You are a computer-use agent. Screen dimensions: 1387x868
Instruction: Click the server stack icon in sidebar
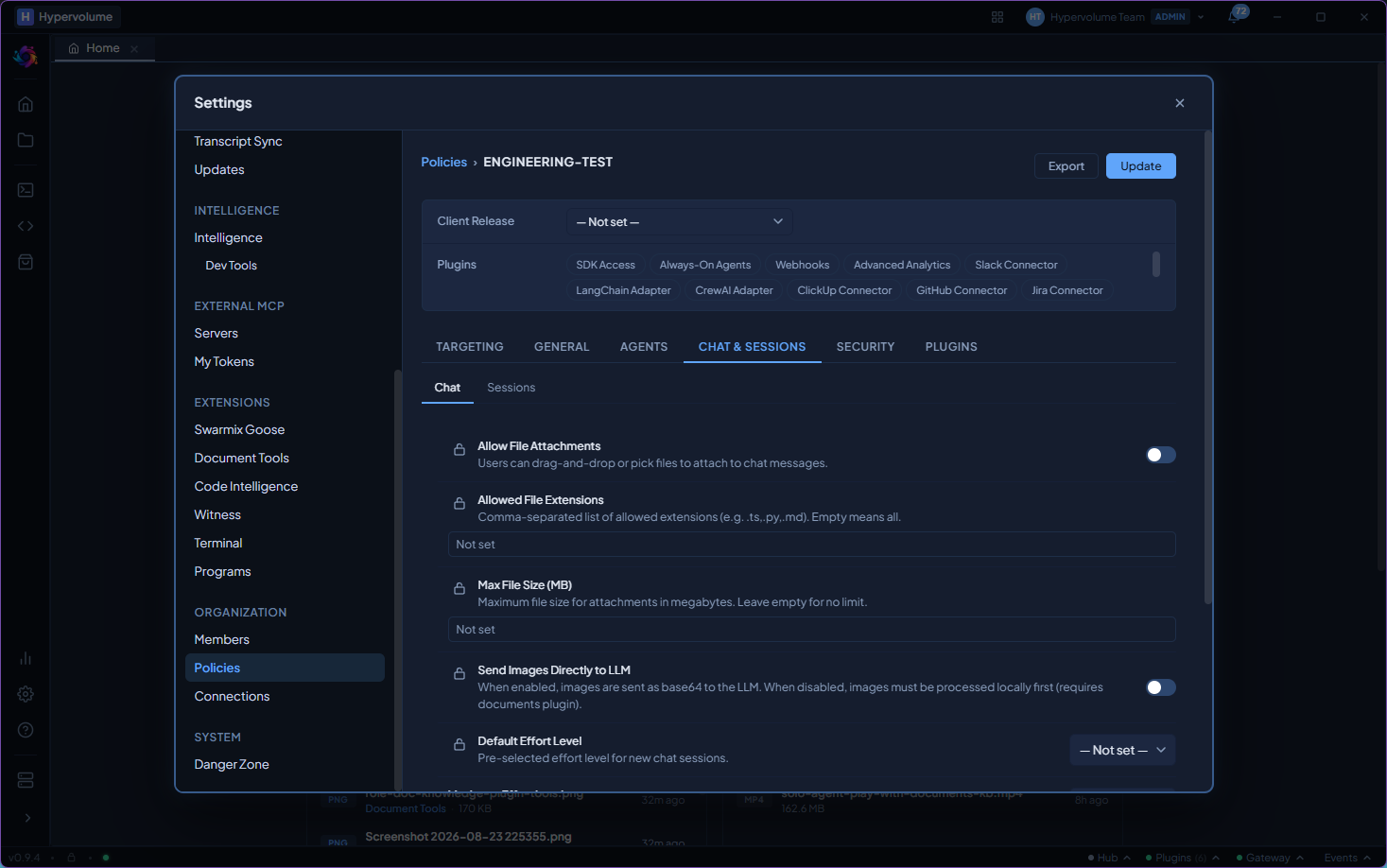click(26, 780)
